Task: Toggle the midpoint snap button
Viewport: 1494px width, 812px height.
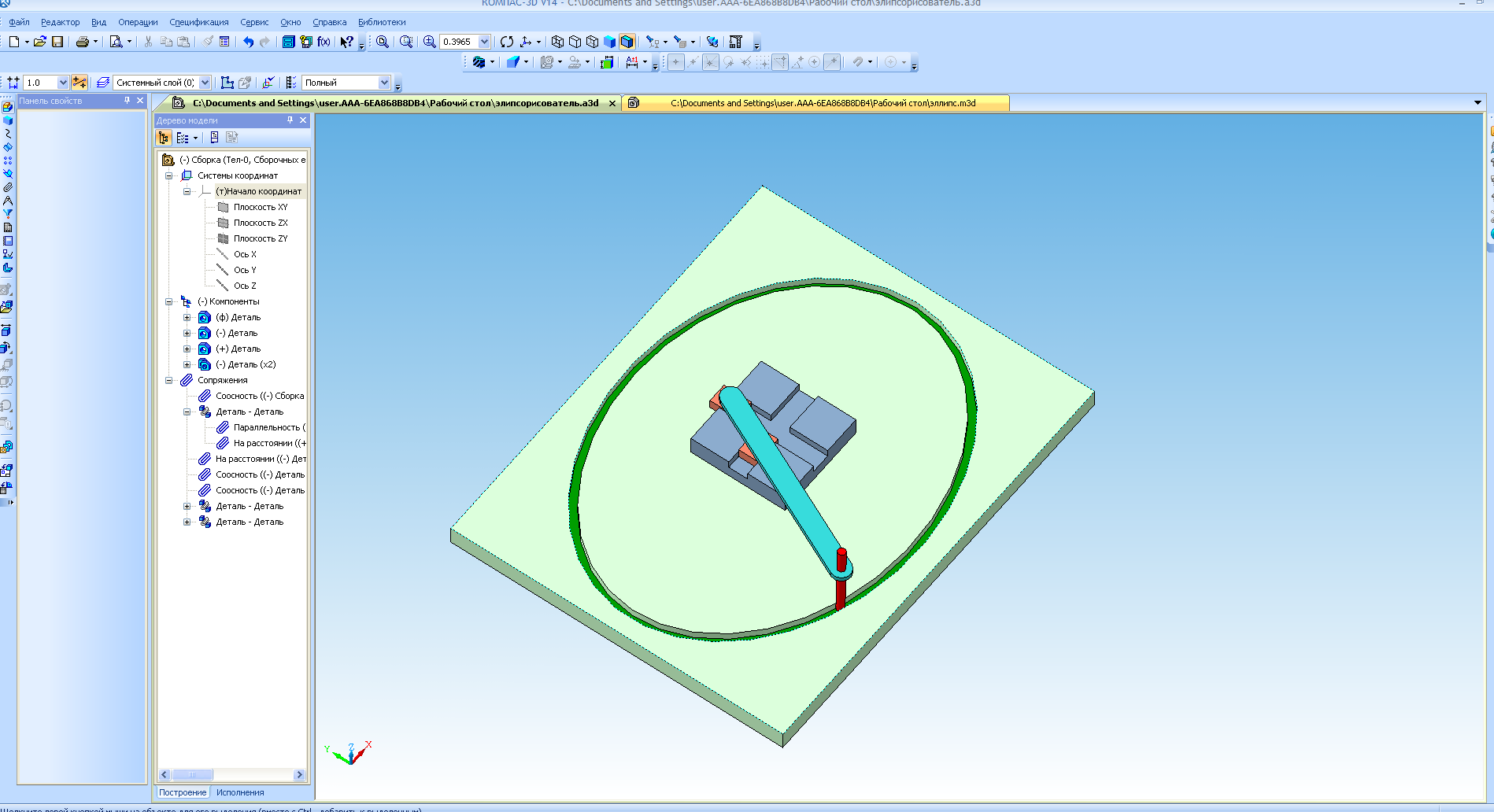Action: pos(693,62)
